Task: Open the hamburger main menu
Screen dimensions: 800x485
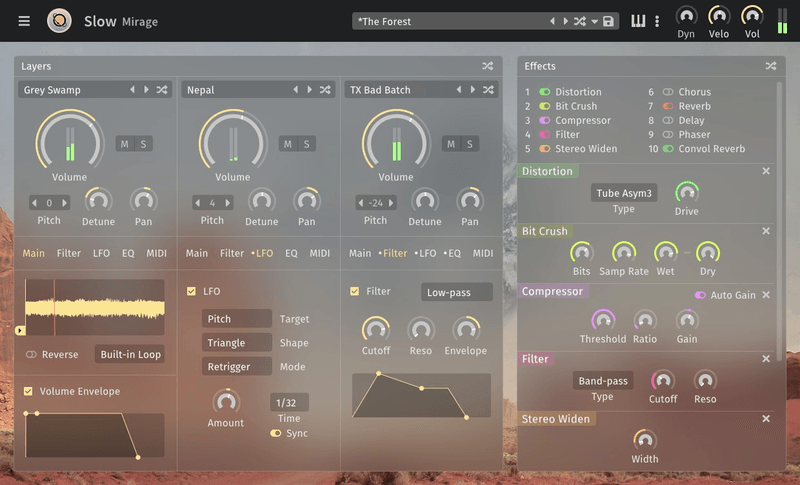Action: 24,21
